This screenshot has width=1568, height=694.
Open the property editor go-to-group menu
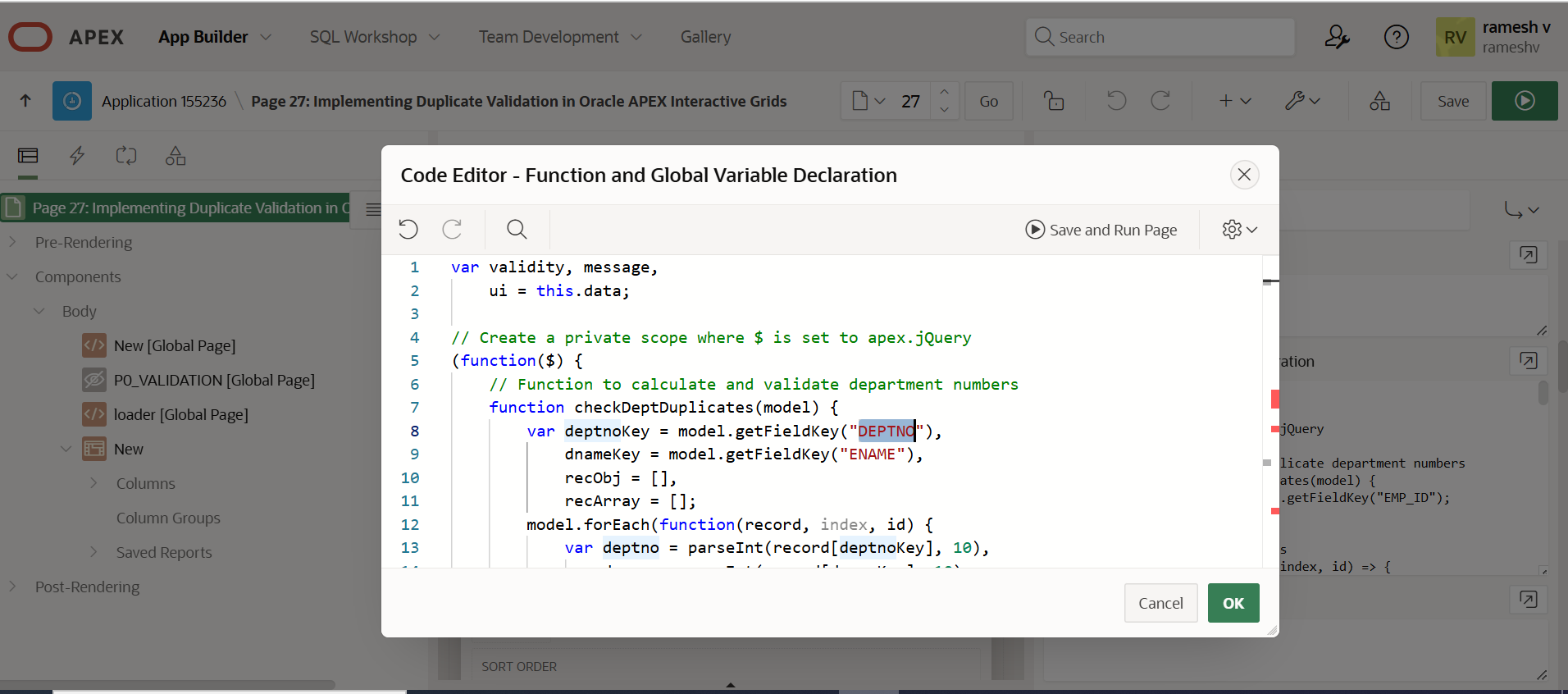(x=1521, y=210)
